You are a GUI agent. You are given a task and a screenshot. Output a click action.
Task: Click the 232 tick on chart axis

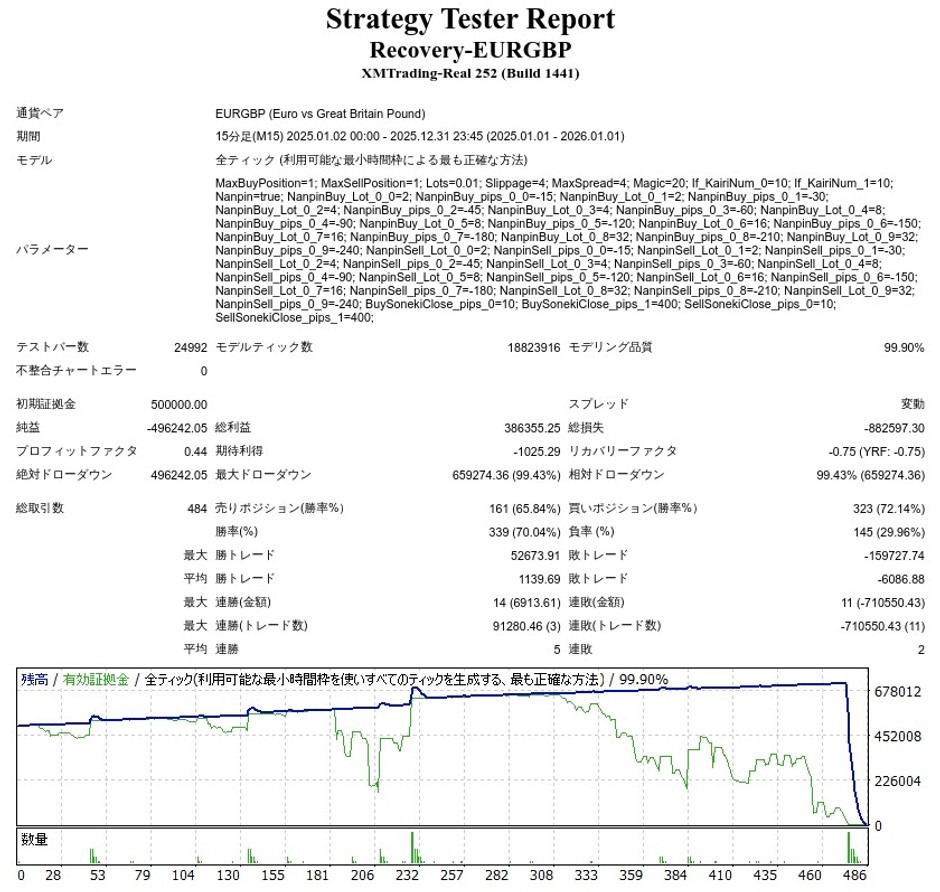(x=407, y=875)
